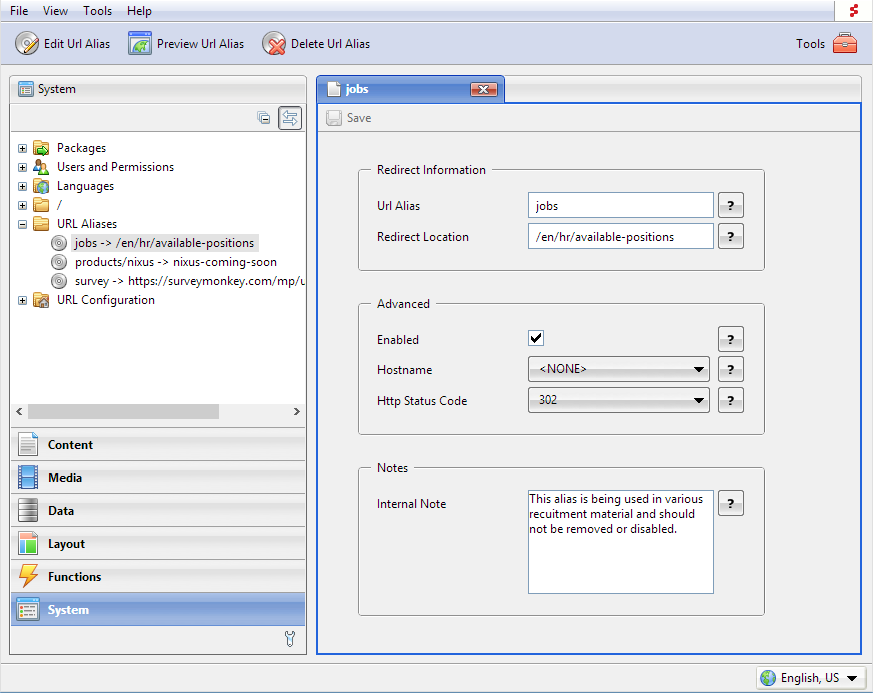
Task: Open the File menu
Action: point(19,11)
